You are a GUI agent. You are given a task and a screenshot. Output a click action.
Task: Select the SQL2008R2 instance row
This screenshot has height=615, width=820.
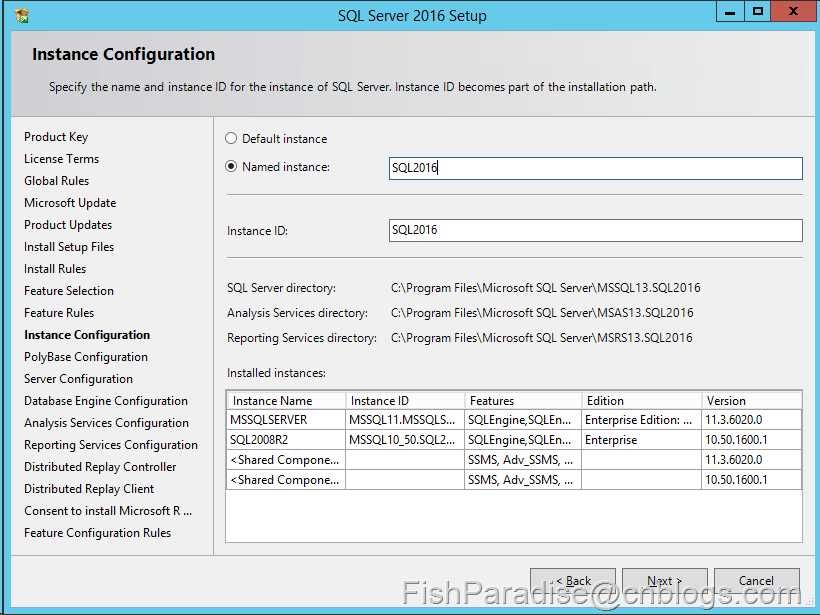[x=514, y=440]
